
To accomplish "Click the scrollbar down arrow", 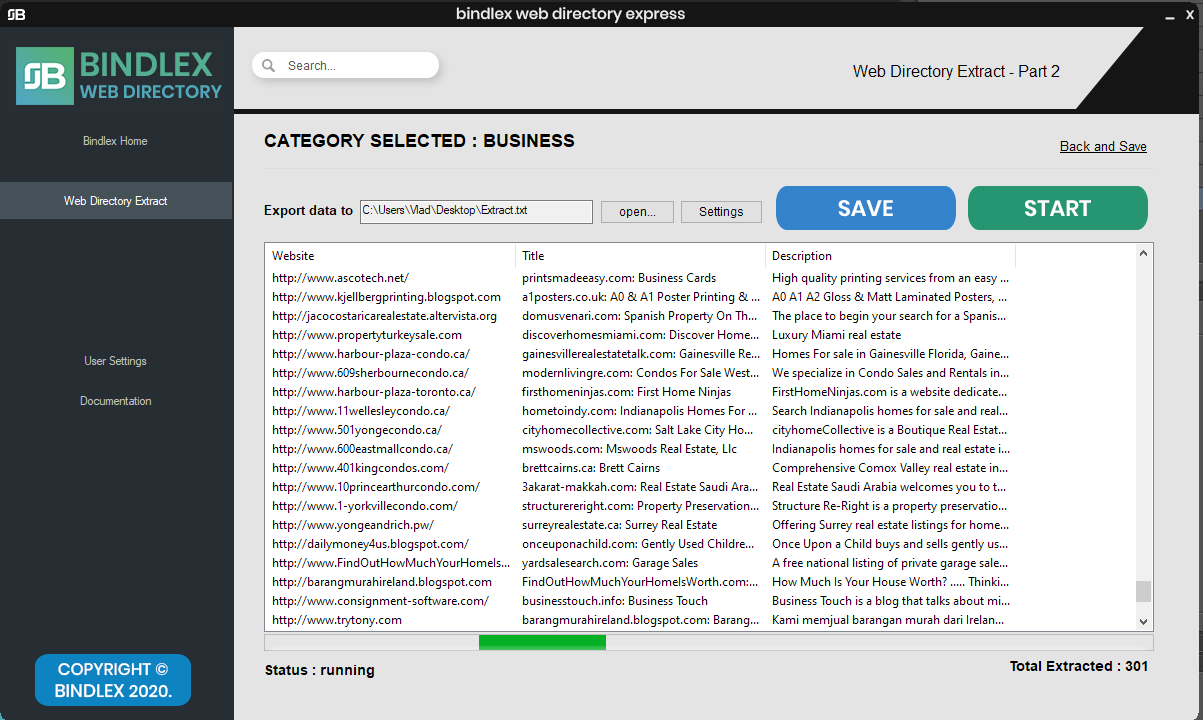I will [1143, 620].
